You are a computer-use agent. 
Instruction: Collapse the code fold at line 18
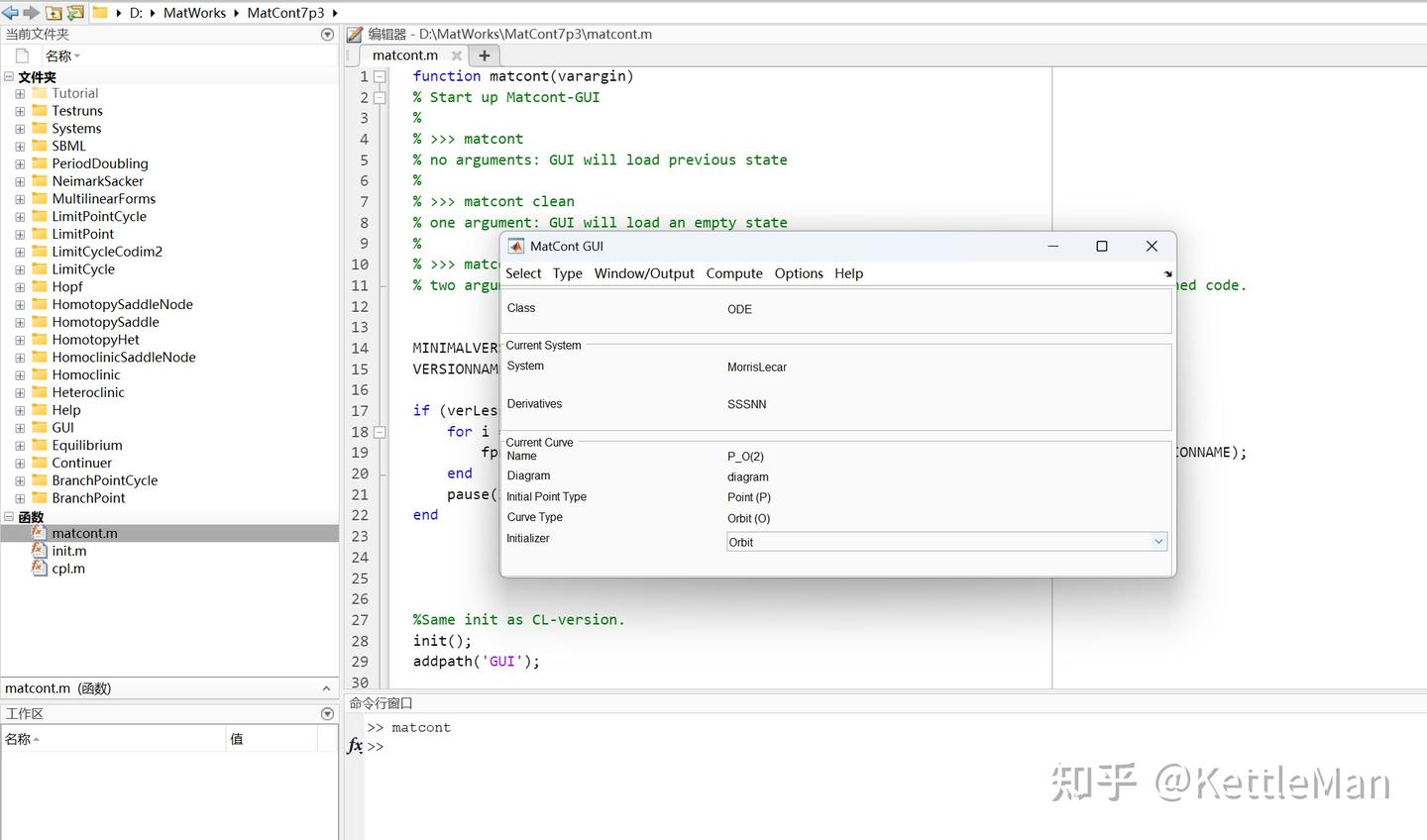point(380,432)
